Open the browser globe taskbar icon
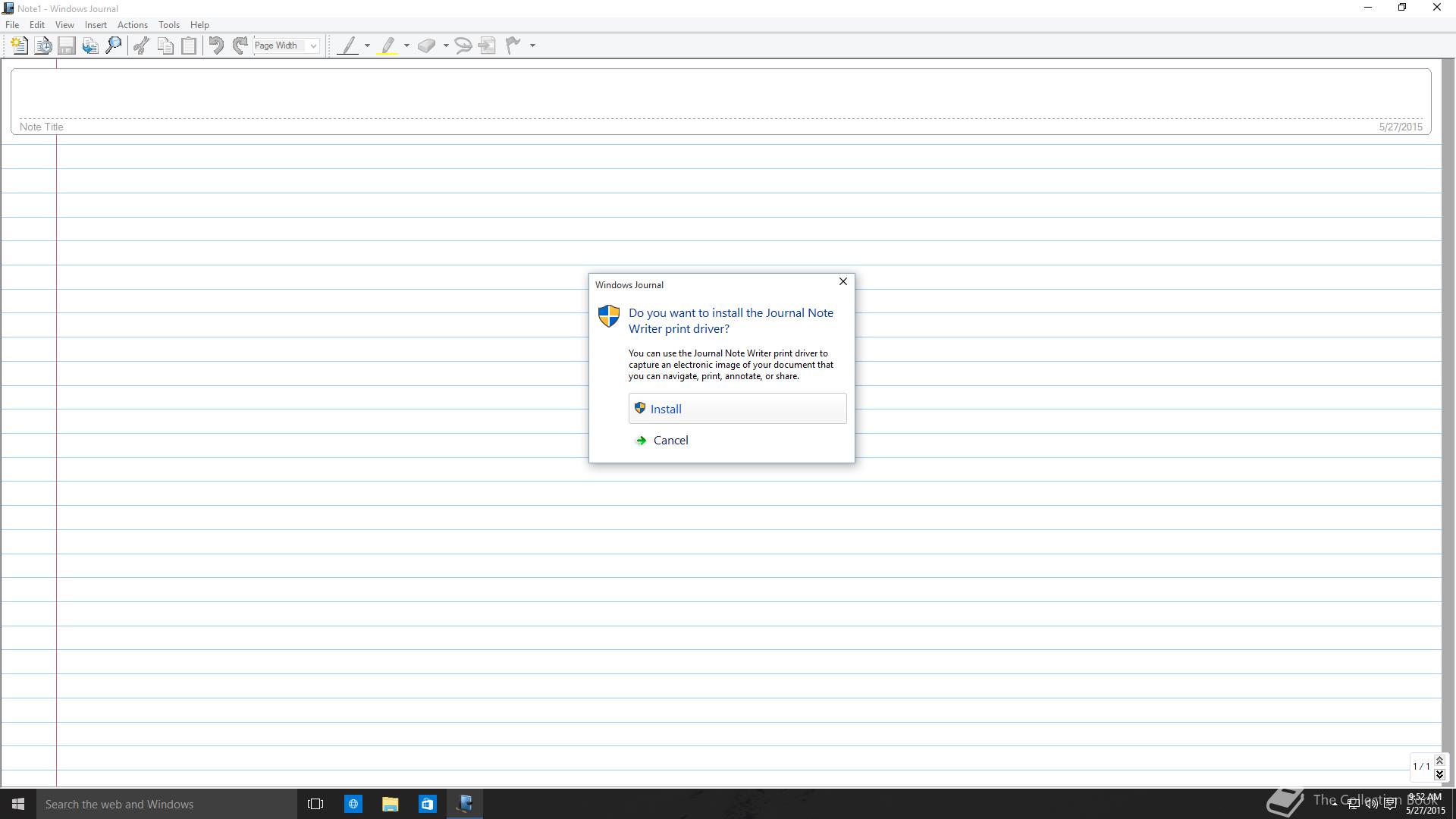The height and width of the screenshot is (819, 1456). tap(353, 804)
